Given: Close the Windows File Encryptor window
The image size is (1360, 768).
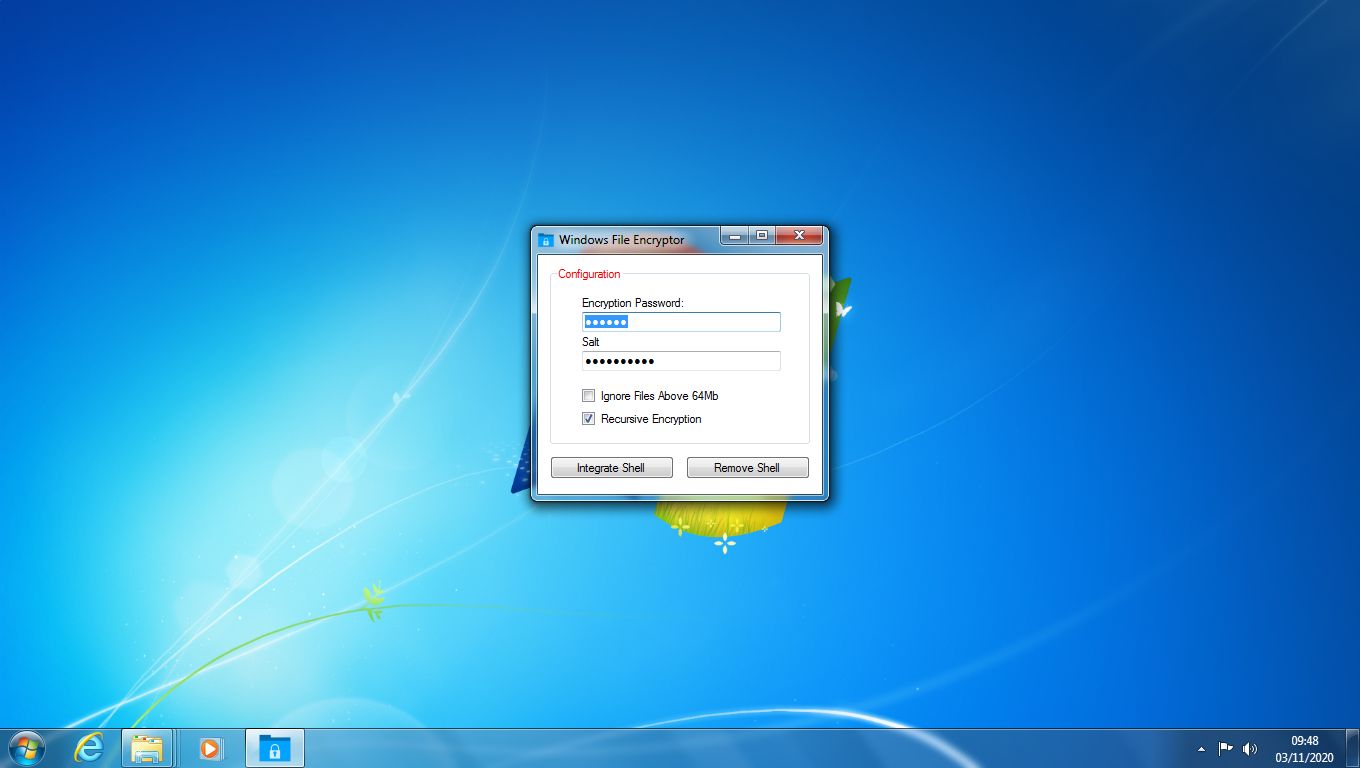Looking at the screenshot, I should tap(799, 236).
